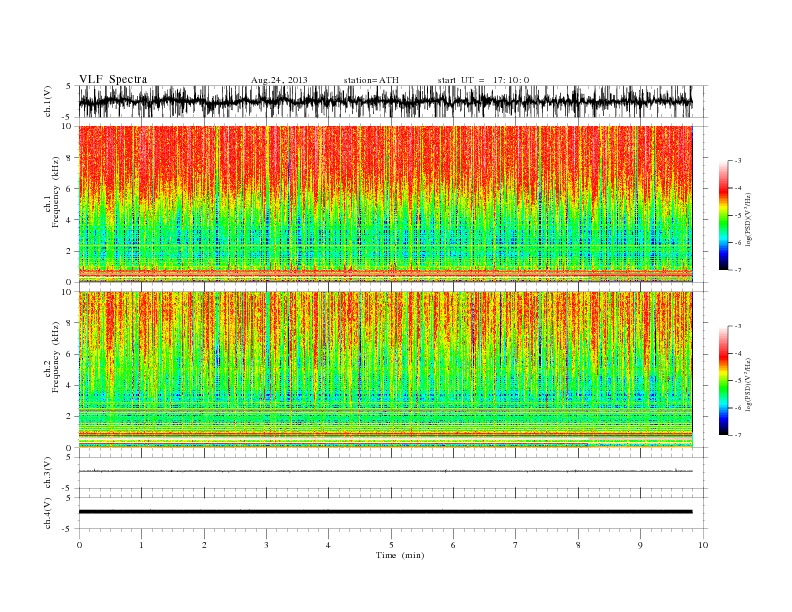Click the log(PSD) label beside ch.1 colorbar
This screenshot has width=792, height=612.
(749, 219)
